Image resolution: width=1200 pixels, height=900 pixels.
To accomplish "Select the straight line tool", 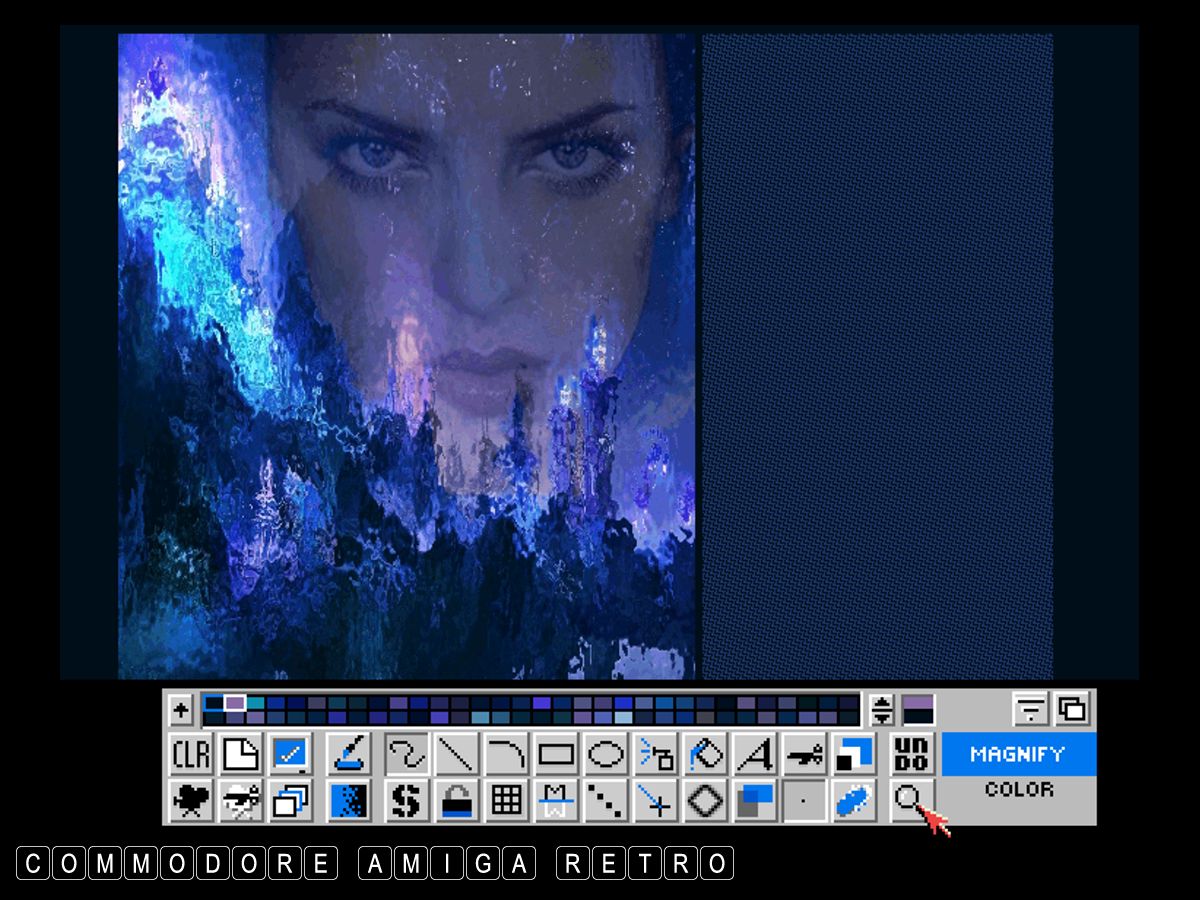I will (457, 754).
